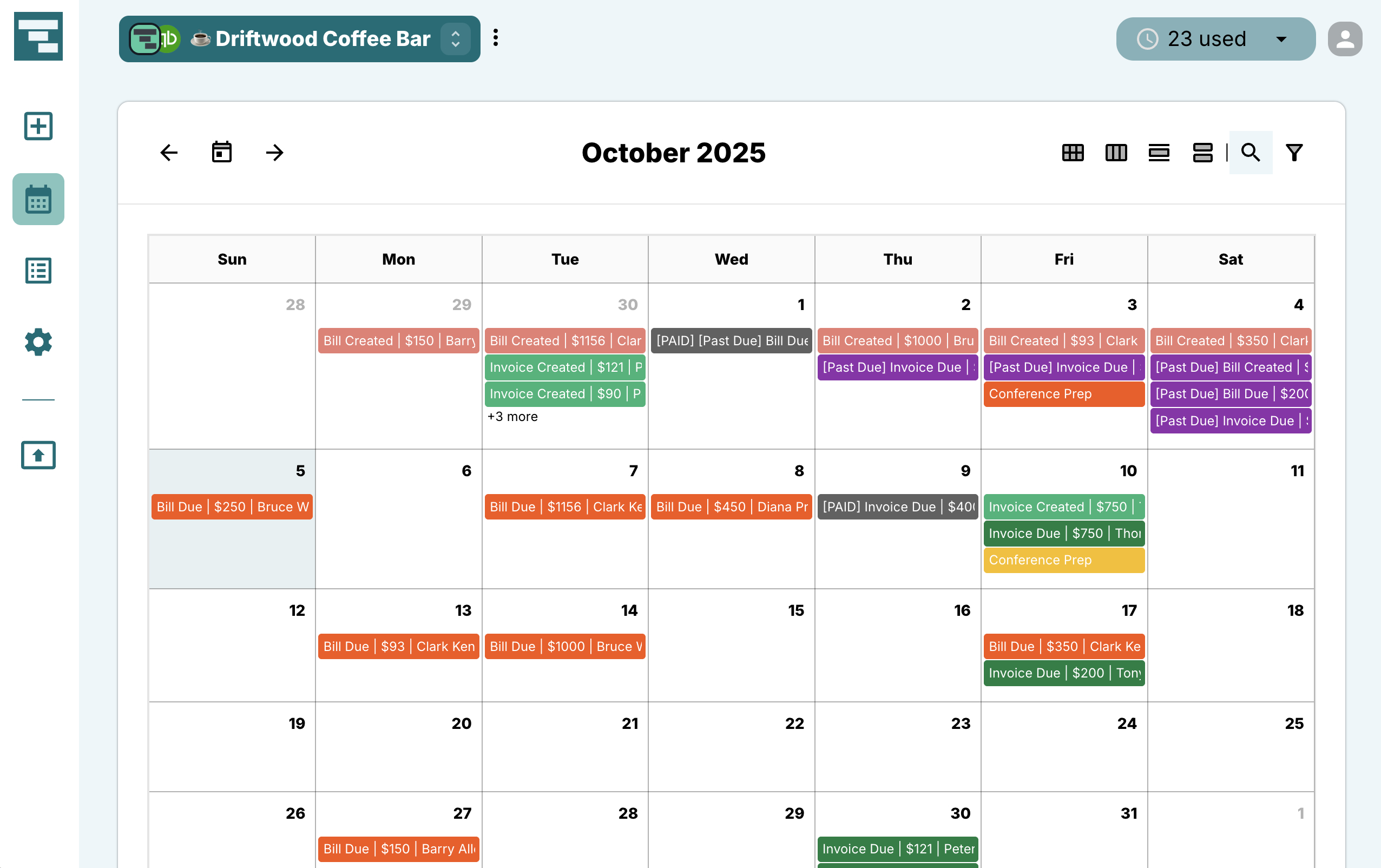Open the calendar view from the sidebar

pyautogui.click(x=38, y=199)
